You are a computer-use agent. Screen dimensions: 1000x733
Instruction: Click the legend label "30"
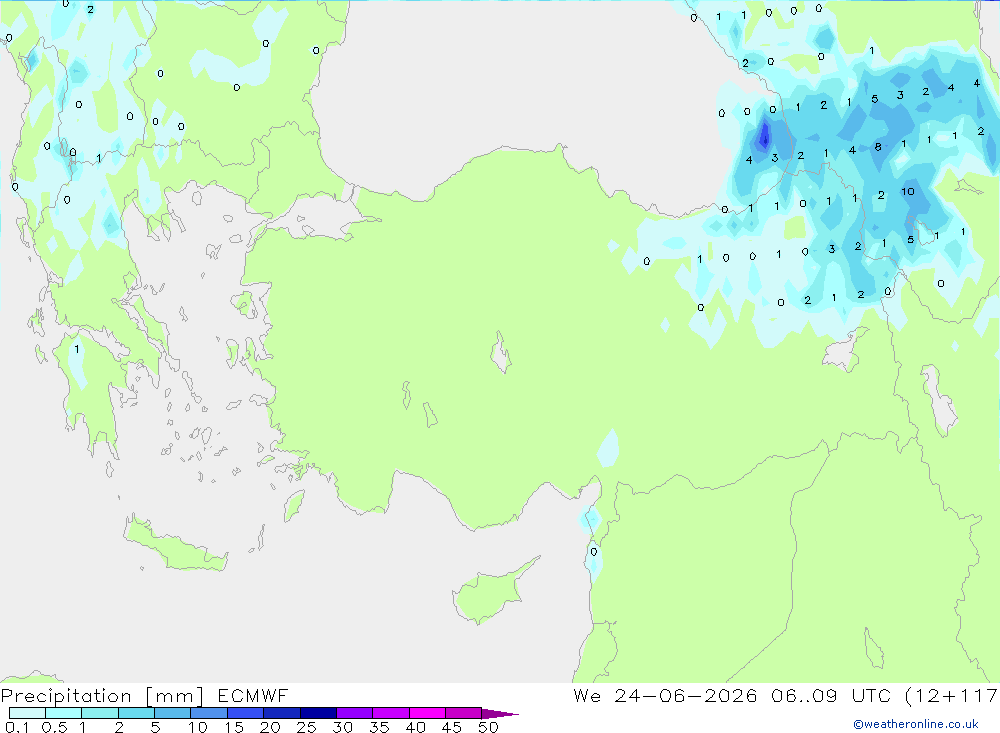point(343,727)
